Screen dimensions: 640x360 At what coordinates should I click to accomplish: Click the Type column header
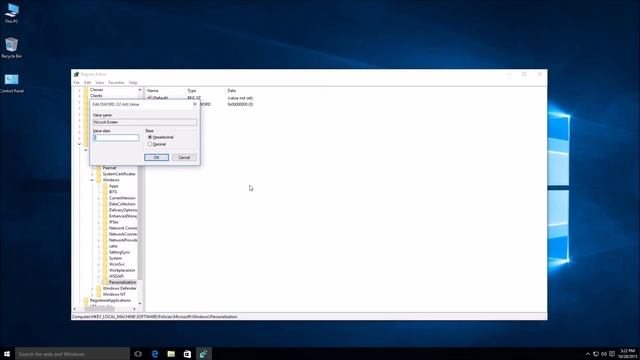click(x=191, y=91)
